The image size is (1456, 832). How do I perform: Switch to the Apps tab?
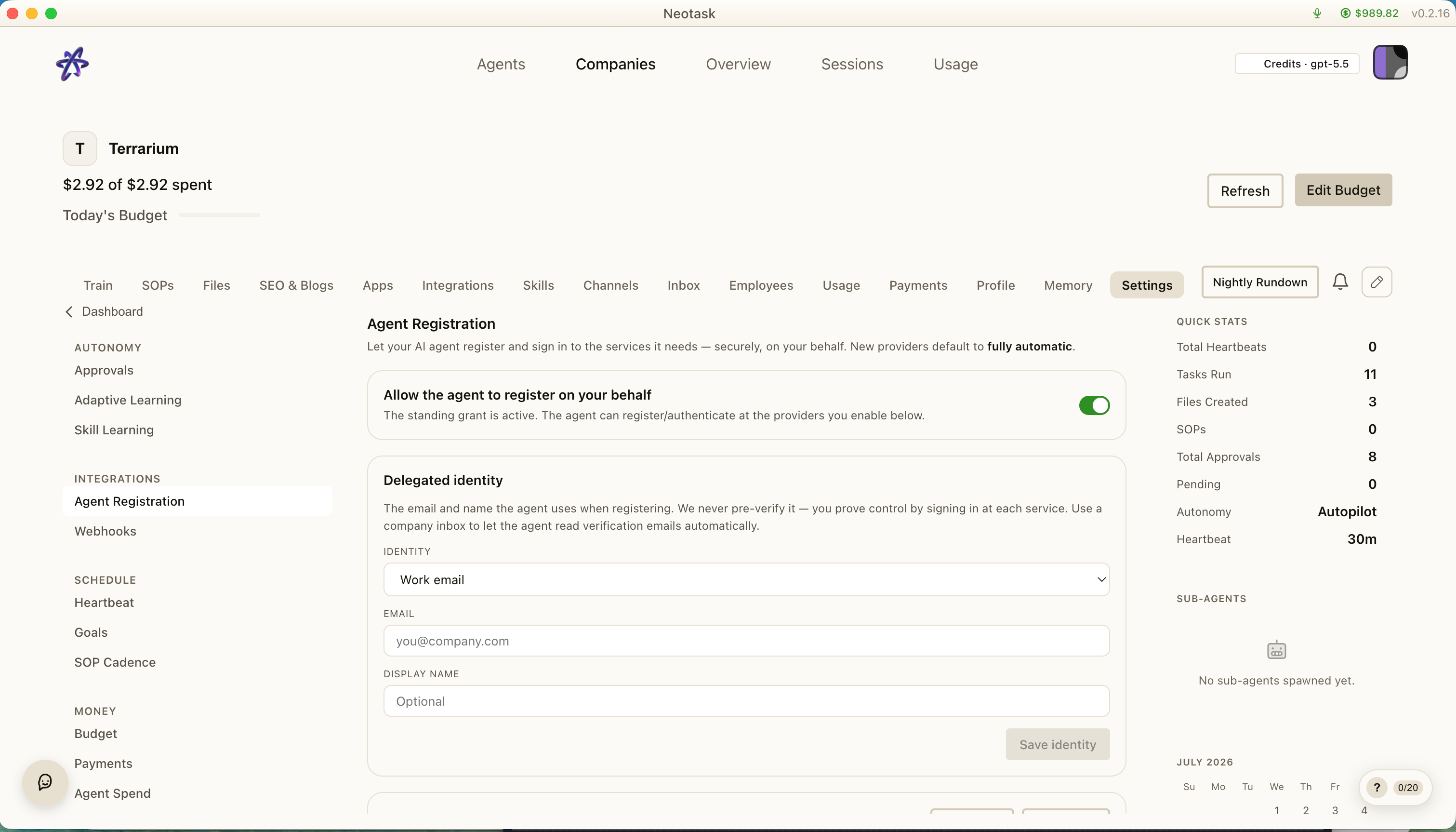(x=377, y=285)
